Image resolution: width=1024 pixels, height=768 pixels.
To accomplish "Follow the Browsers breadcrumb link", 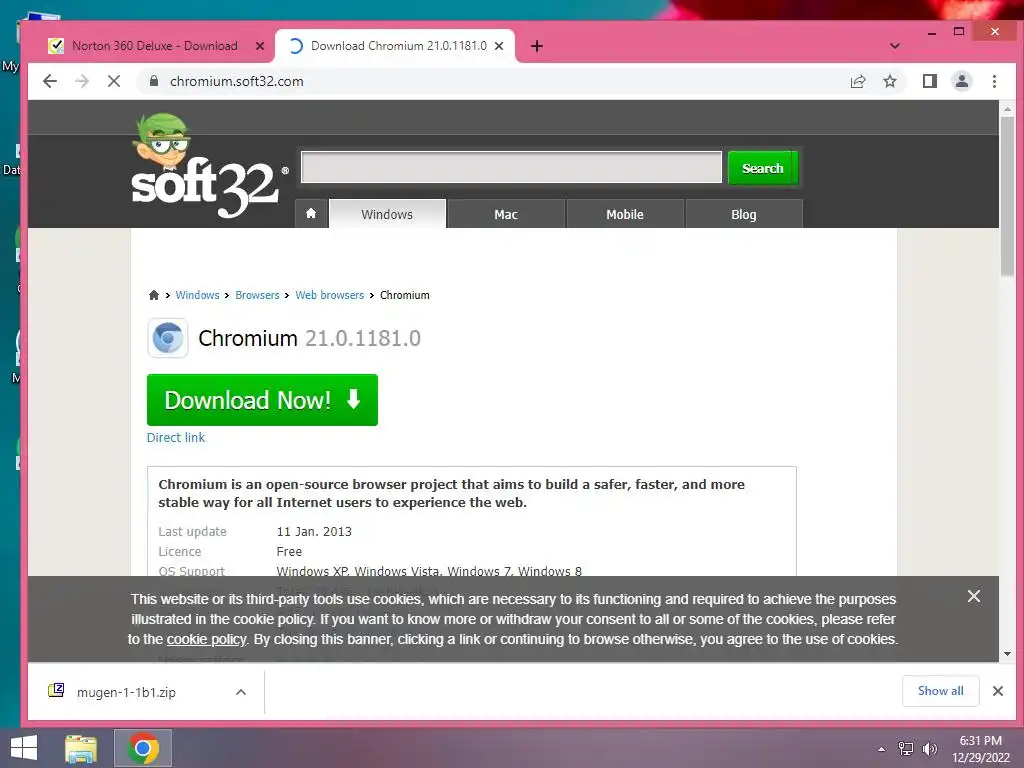I will 257,295.
